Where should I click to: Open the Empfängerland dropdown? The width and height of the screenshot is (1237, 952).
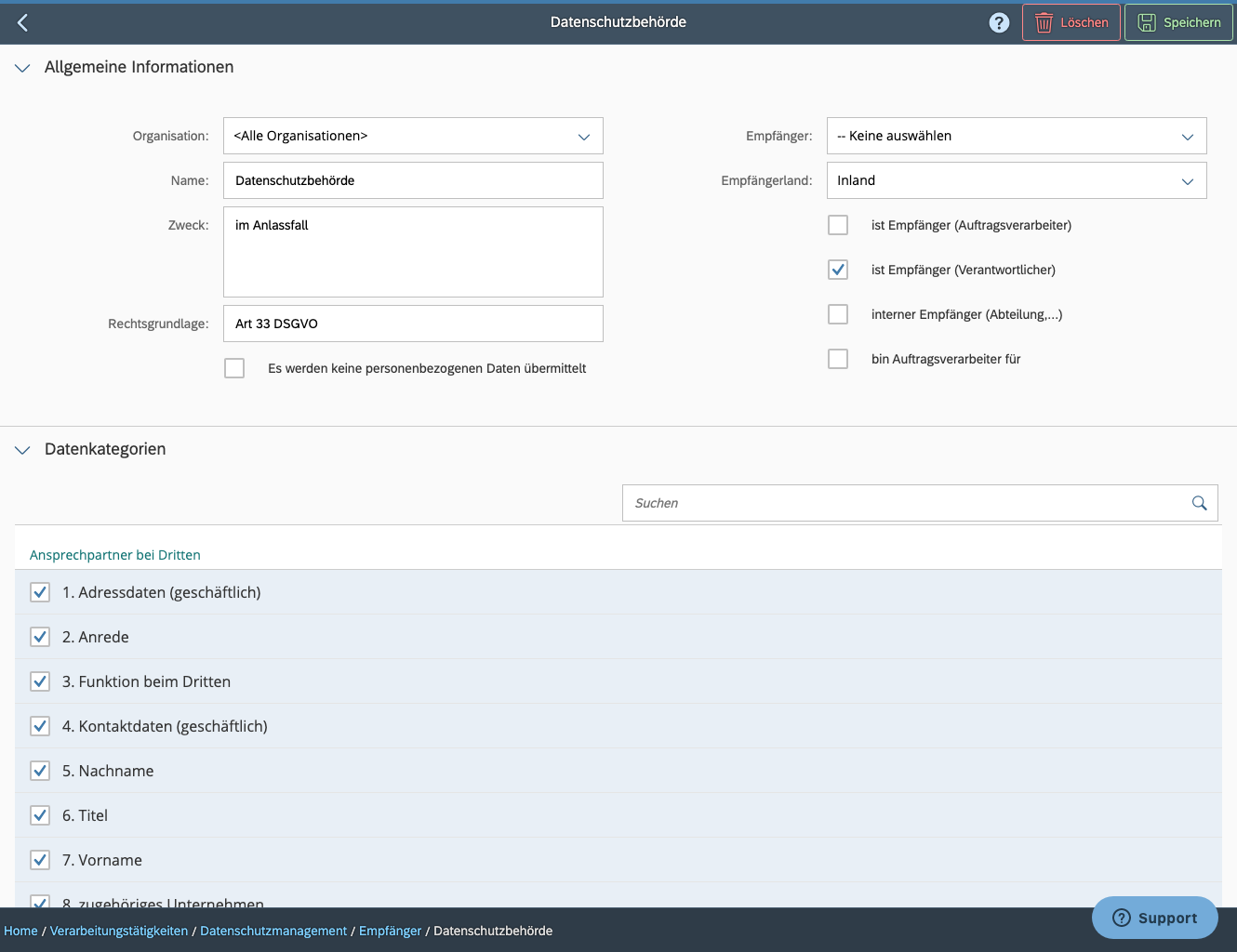[x=1188, y=180]
